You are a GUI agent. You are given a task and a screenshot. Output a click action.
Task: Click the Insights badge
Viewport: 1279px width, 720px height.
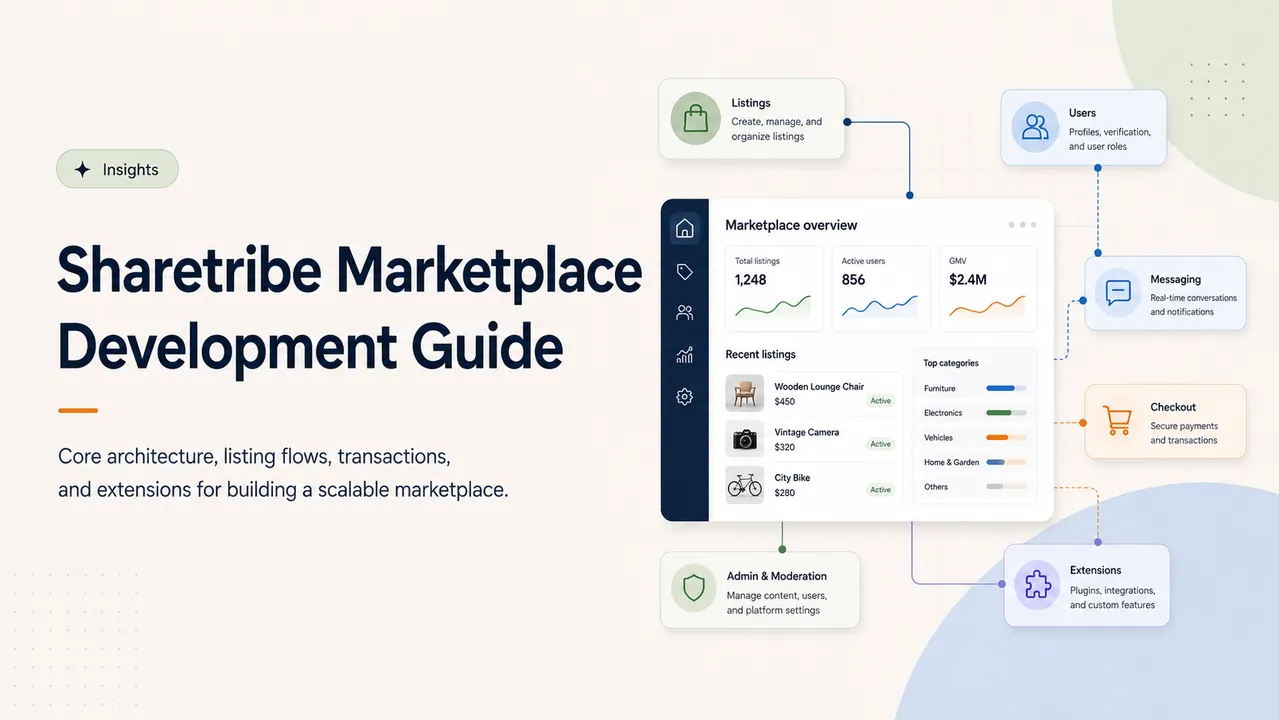click(x=117, y=169)
